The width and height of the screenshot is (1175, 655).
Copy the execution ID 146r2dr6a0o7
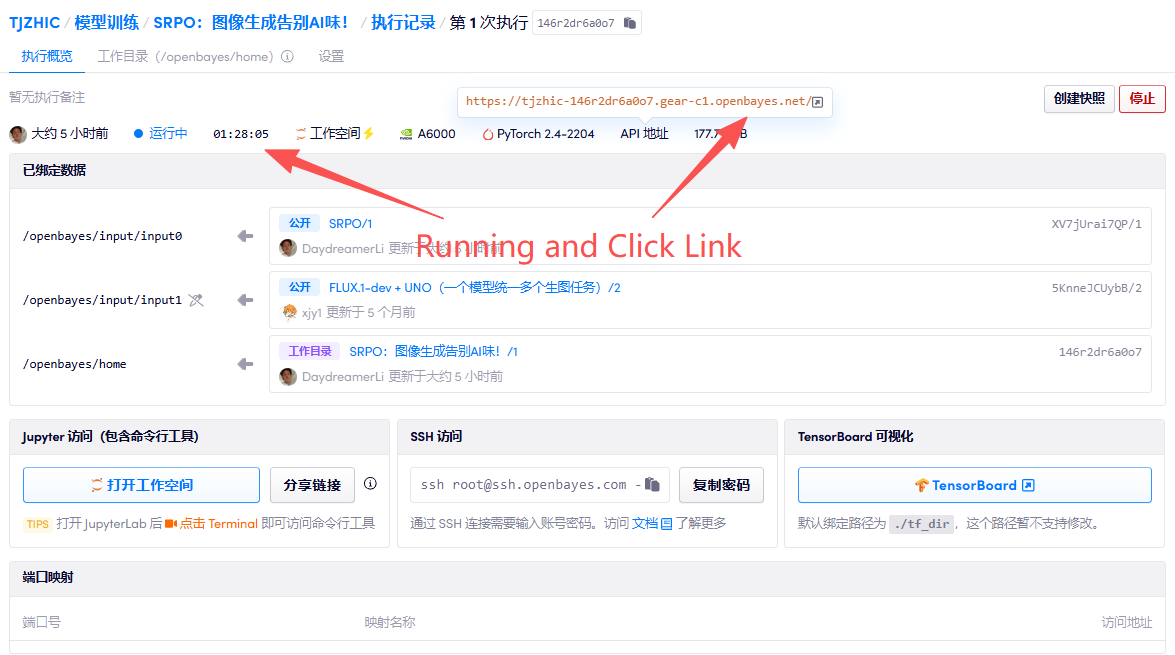pyautogui.click(x=630, y=23)
